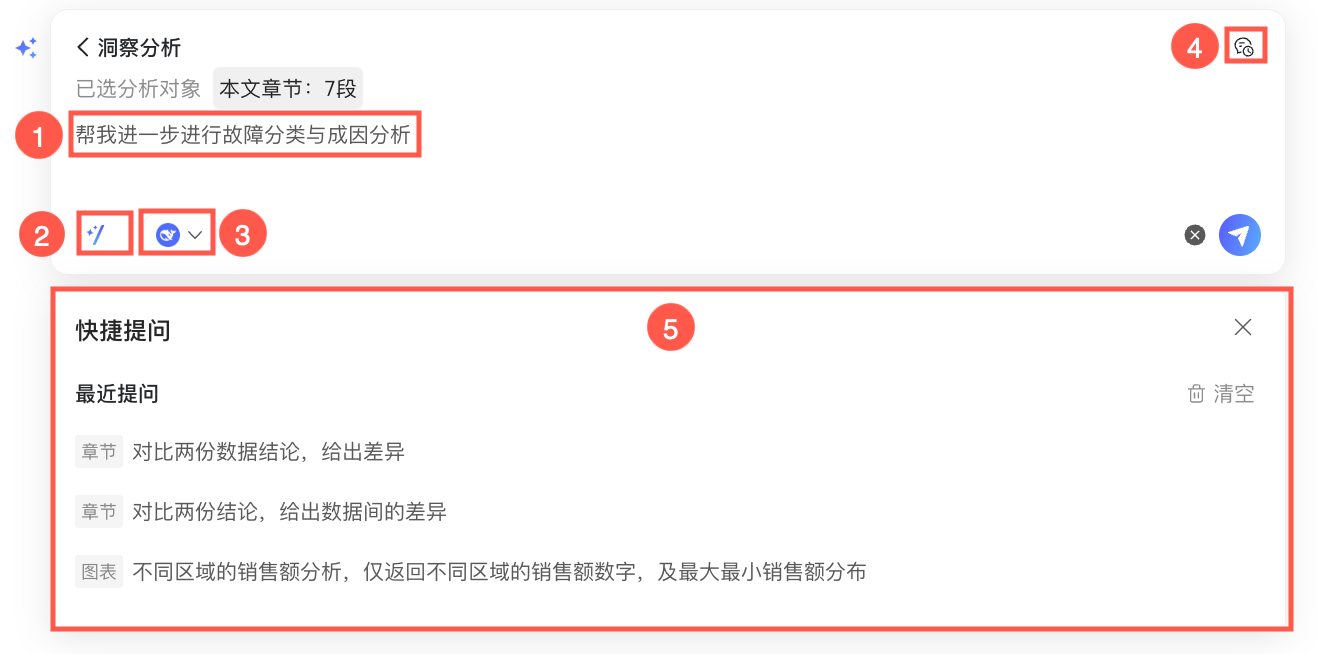
Task: Click the back arrow beside 洞察分析
Action: (x=83, y=47)
